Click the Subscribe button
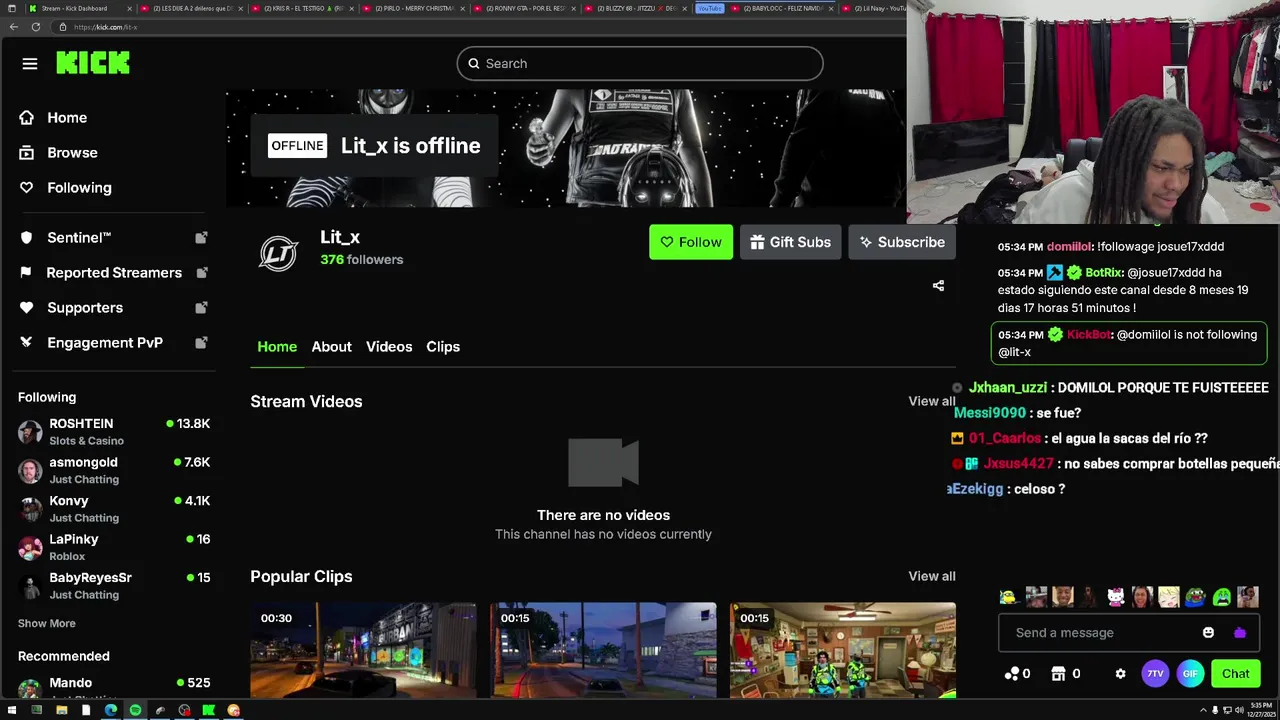Viewport: 1280px width, 720px height. (903, 242)
